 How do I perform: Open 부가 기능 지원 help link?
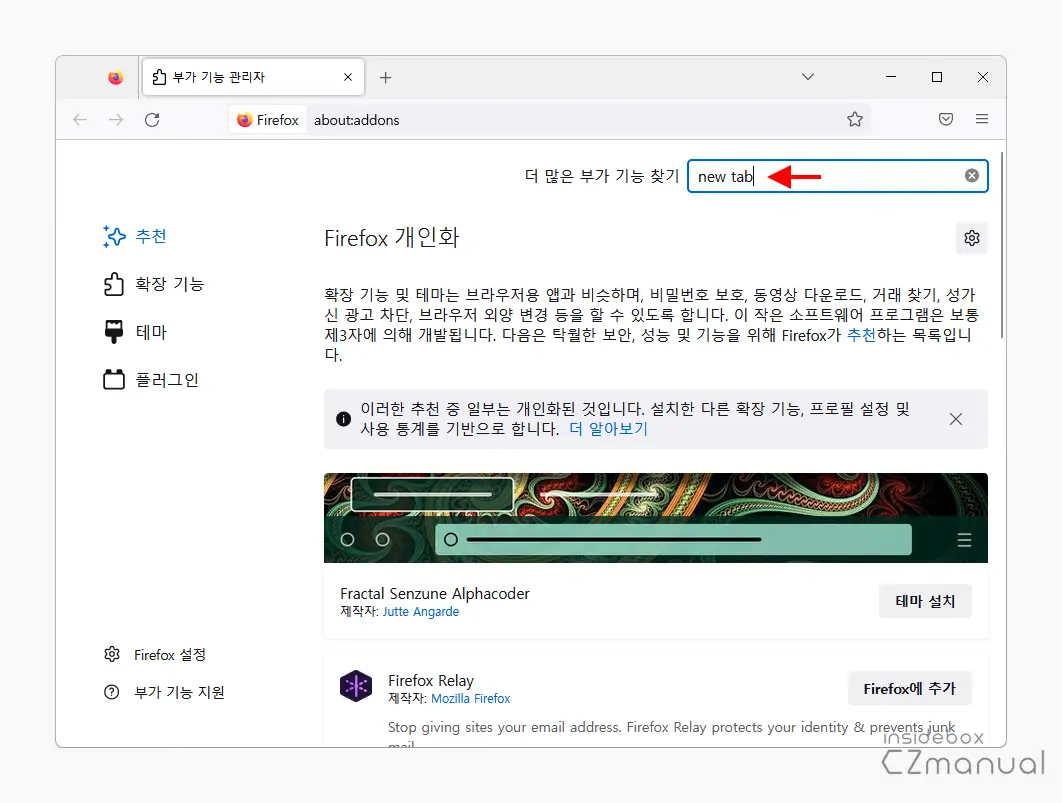point(164,692)
